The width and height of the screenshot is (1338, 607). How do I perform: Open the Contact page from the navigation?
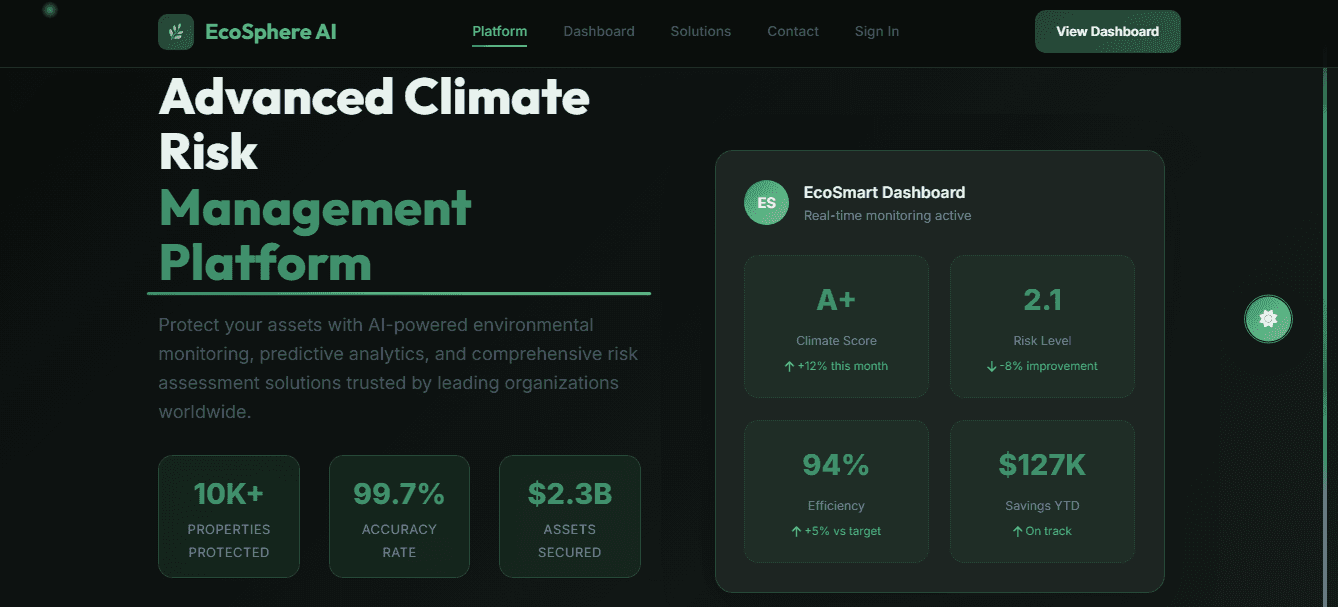tap(793, 31)
